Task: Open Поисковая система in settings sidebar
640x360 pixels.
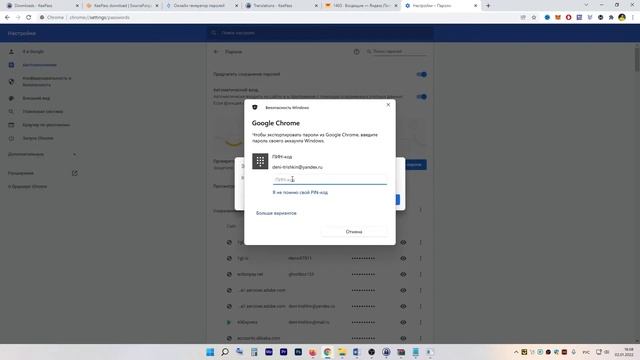Action: click(42, 111)
